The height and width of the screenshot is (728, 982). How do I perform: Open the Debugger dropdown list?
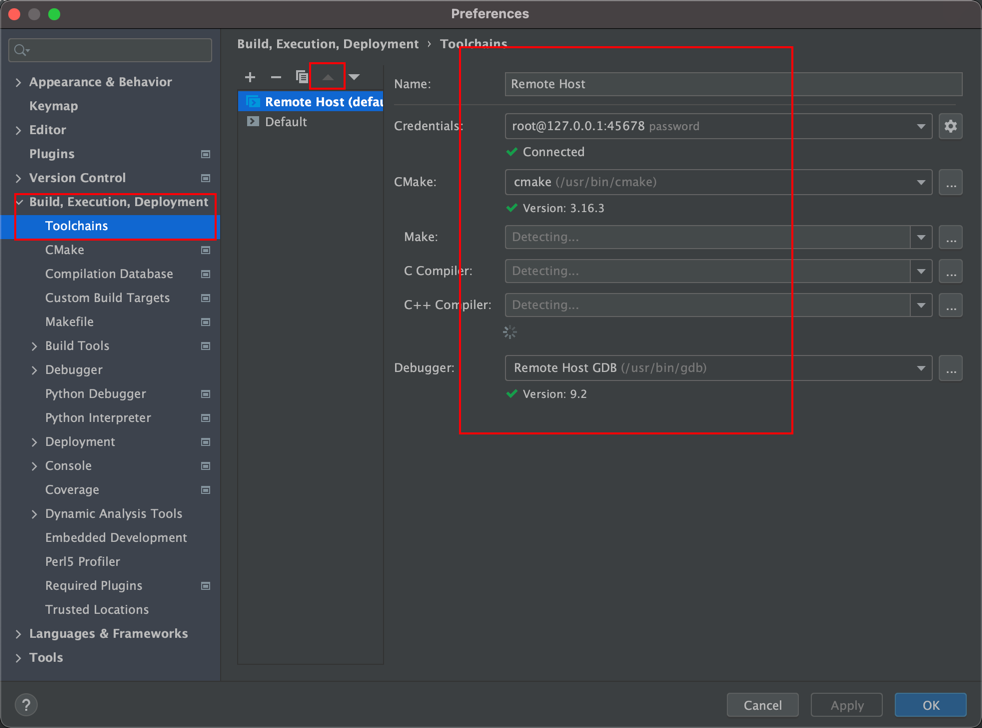pos(920,368)
